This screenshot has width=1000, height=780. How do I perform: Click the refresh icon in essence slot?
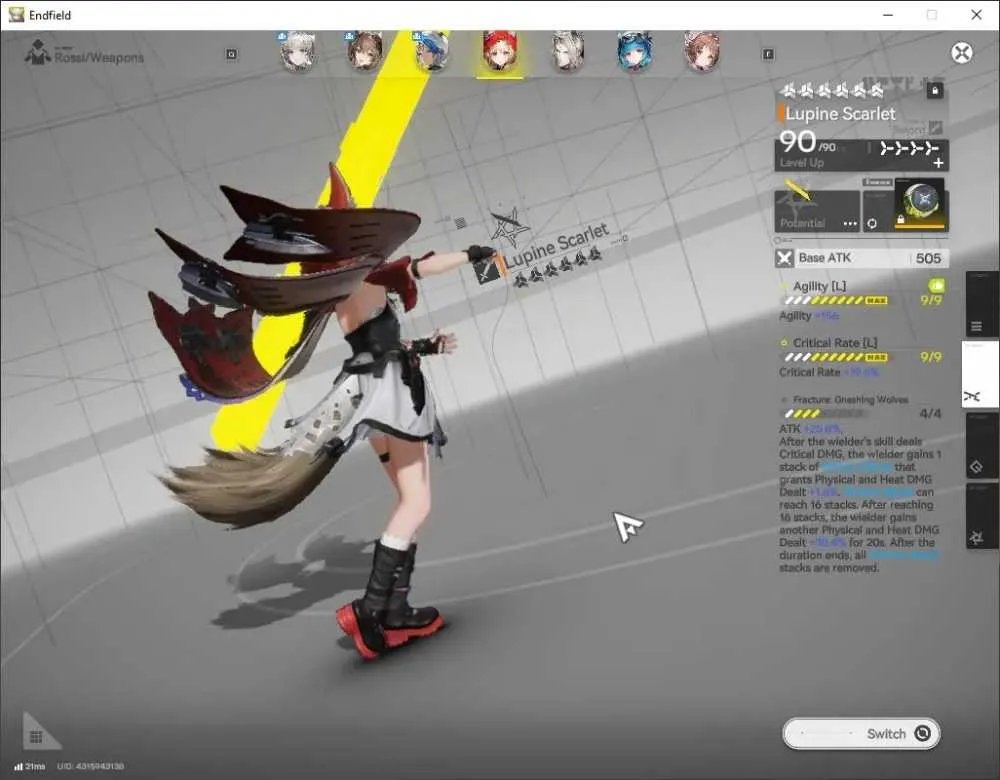click(x=872, y=224)
